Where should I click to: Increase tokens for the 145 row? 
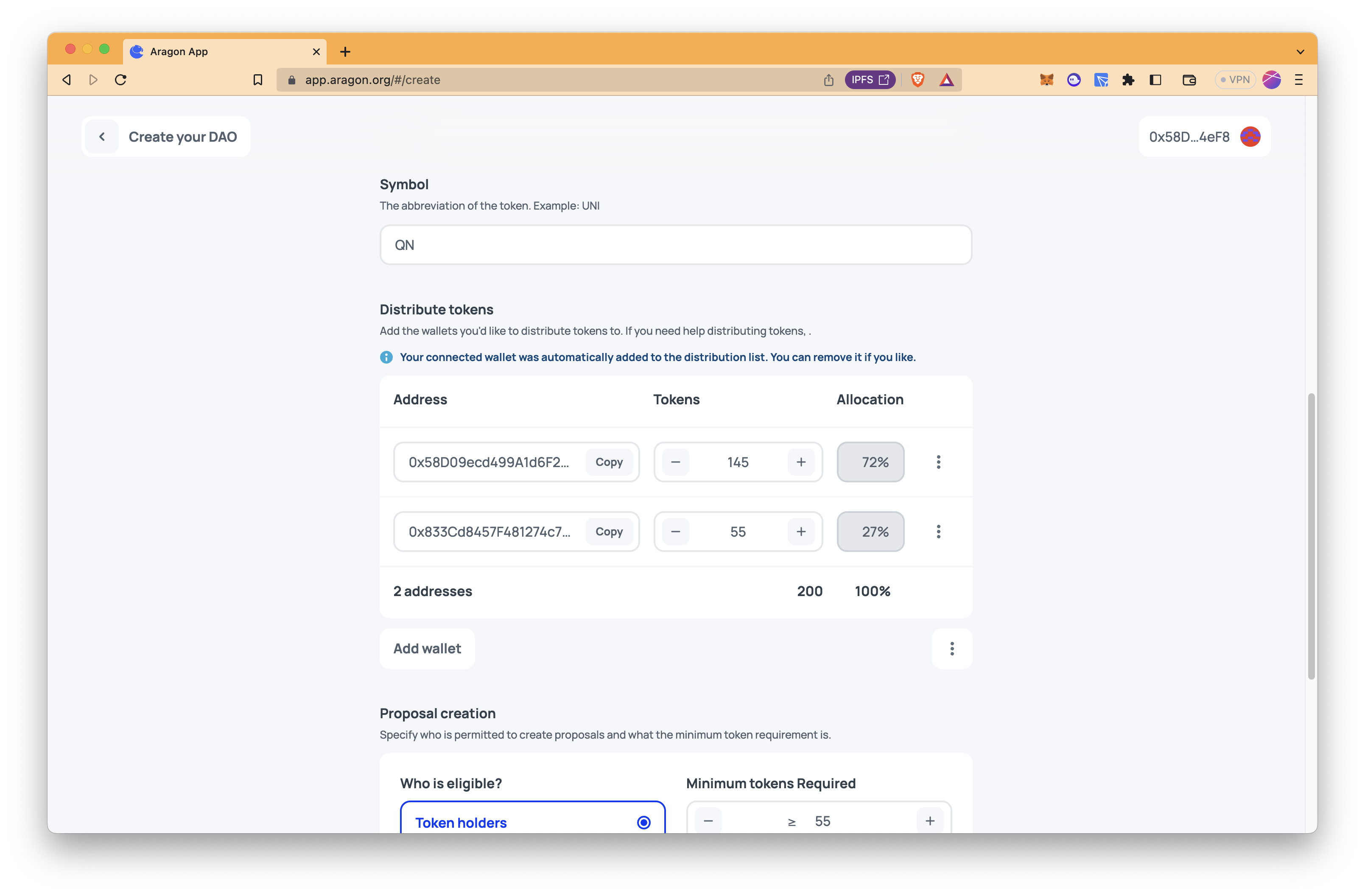801,462
